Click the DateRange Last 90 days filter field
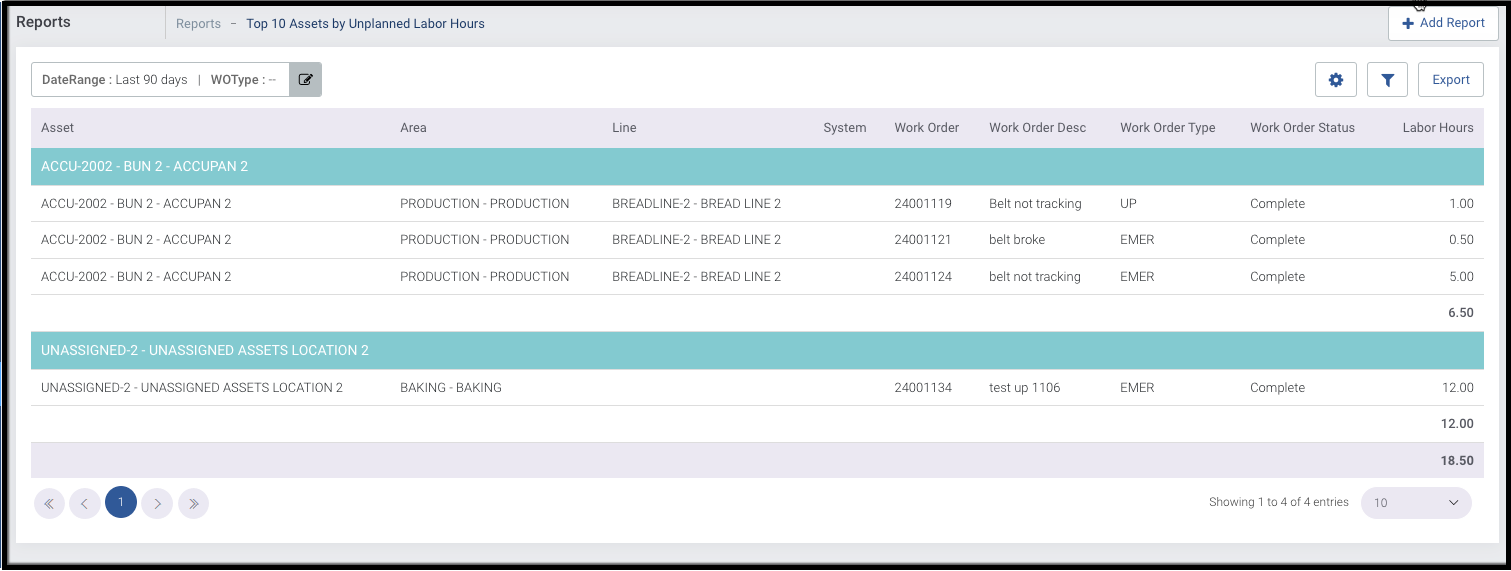The height and width of the screenshot is (571, 1511). 115,80
